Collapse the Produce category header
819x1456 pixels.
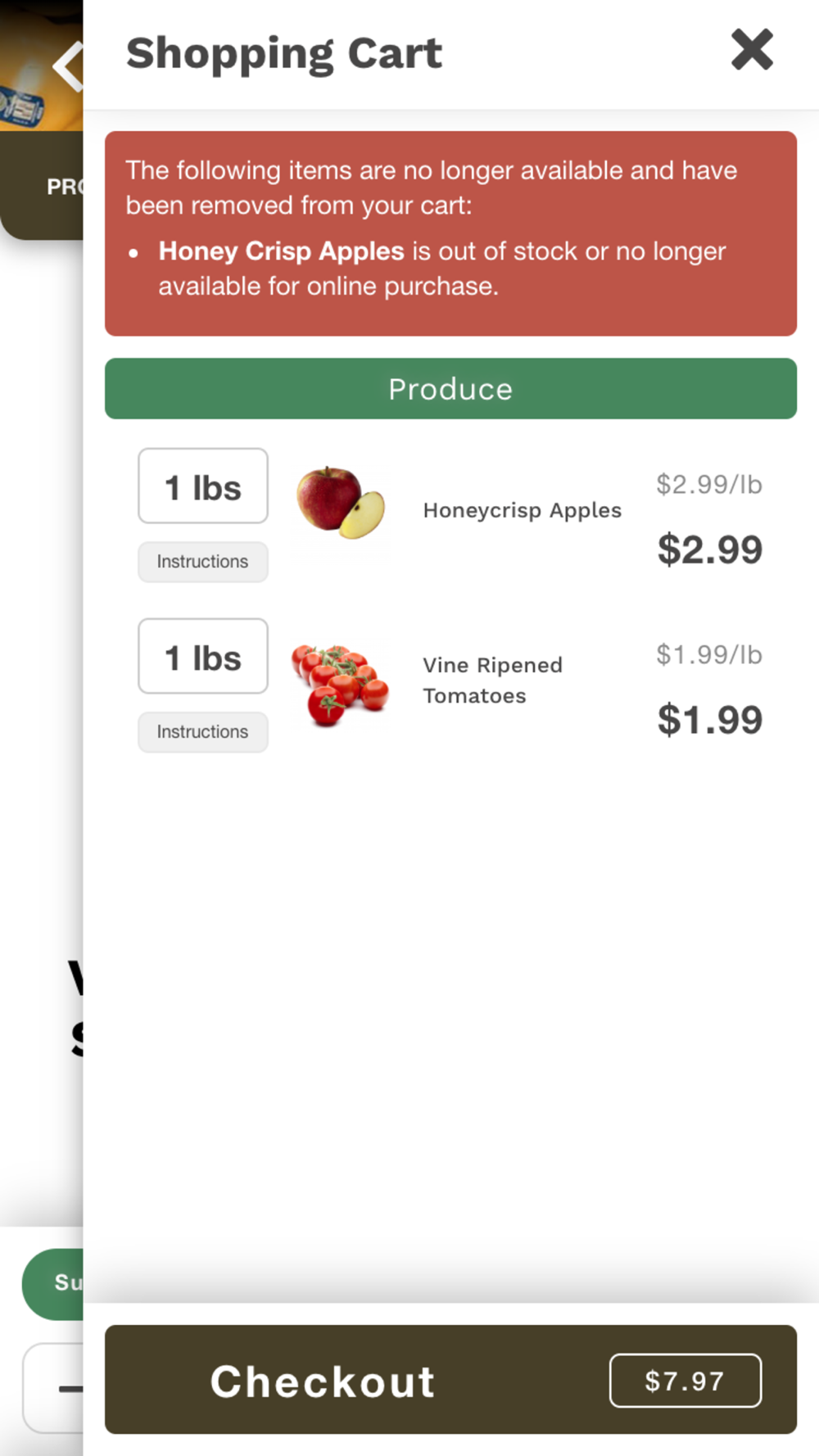[x=450, y=389]
